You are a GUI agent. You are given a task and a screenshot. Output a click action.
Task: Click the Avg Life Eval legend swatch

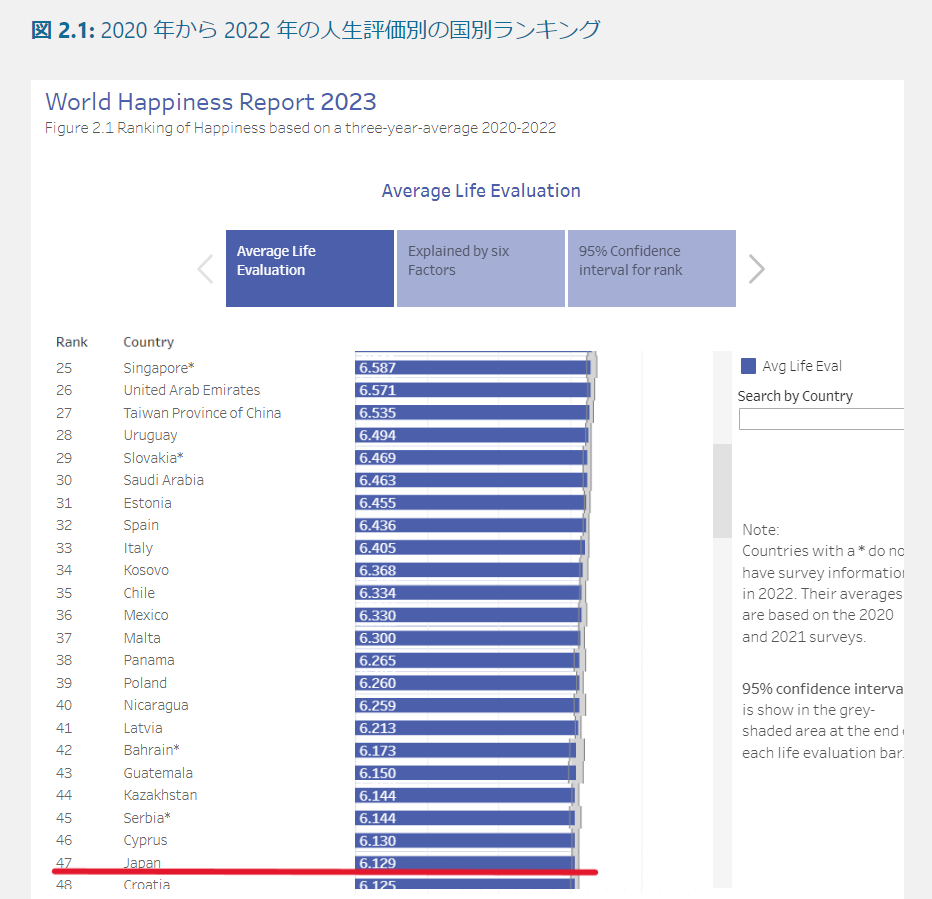[x=749, y=366]
